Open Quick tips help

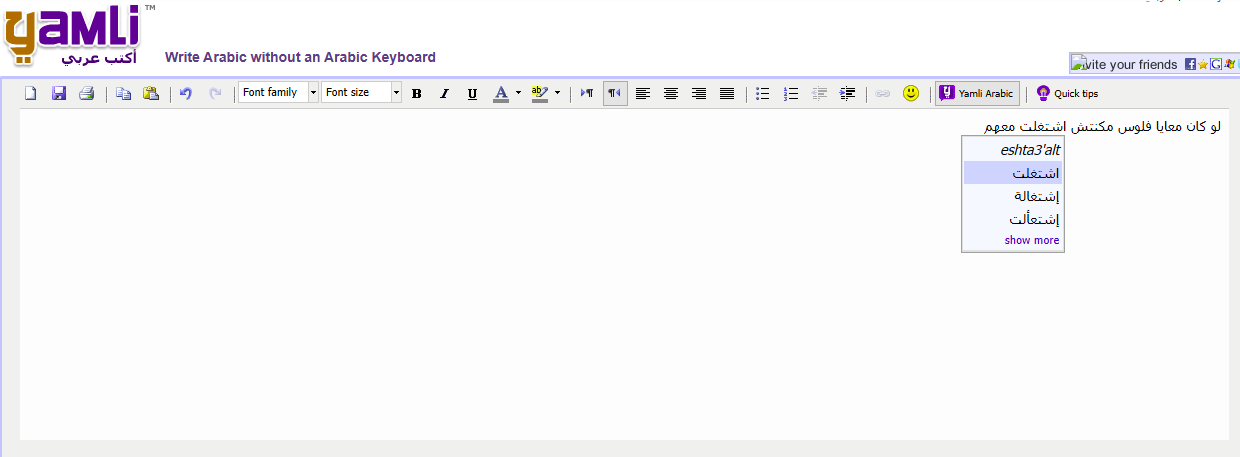[1067, 93]
